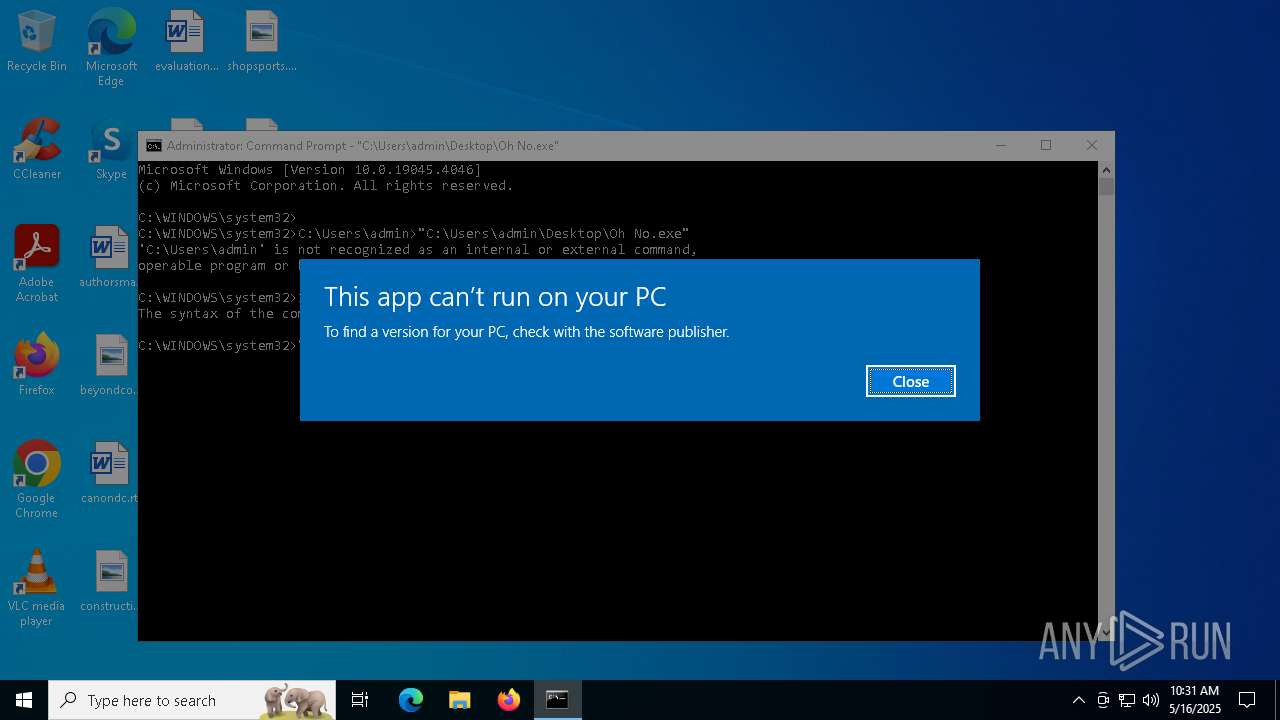Click the meet now tray icon
The height and width of the screenshot is (720, 1280).
[x=1103, y=700]
